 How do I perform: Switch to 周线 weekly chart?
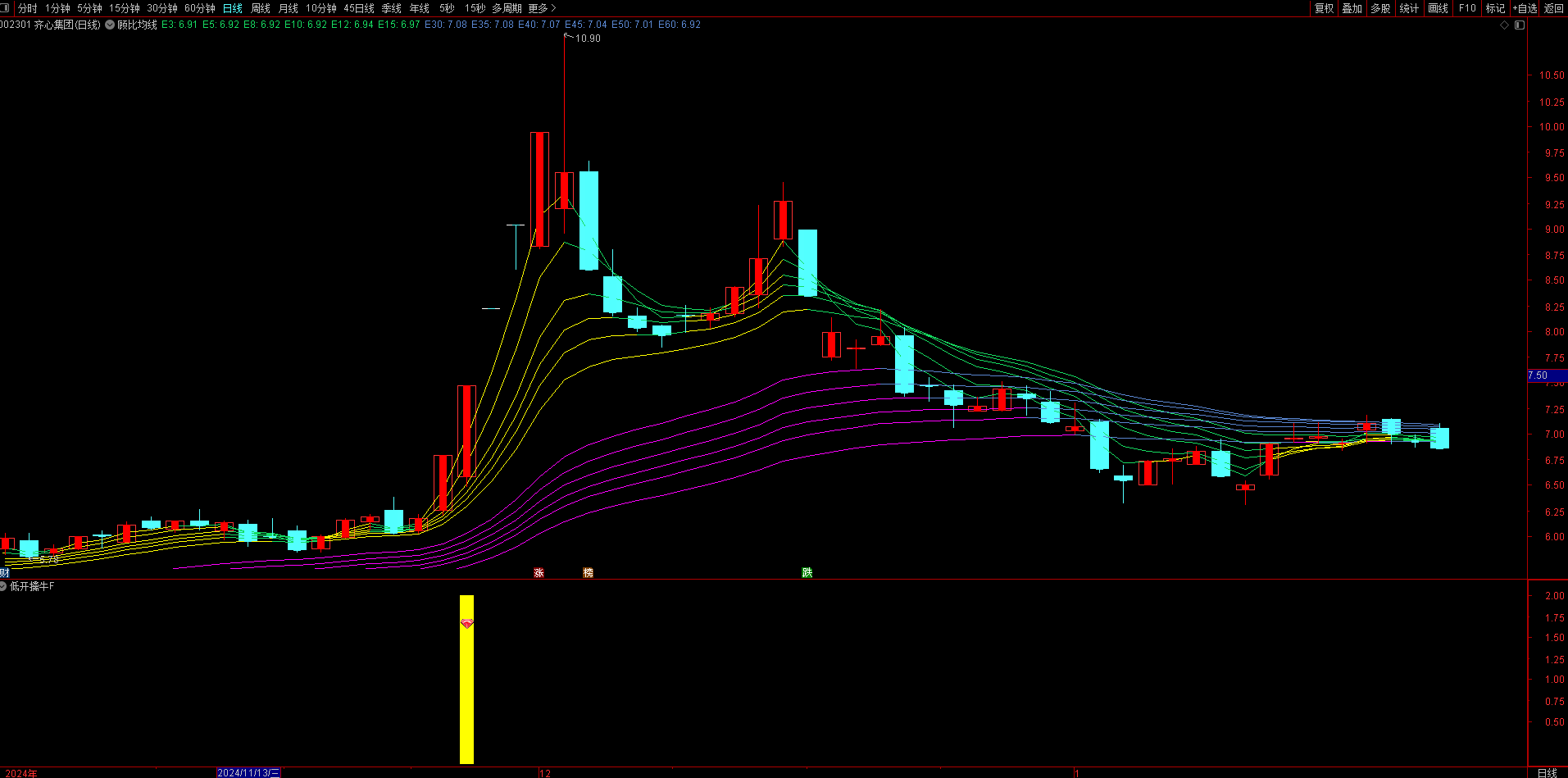[x=261, y=8]
